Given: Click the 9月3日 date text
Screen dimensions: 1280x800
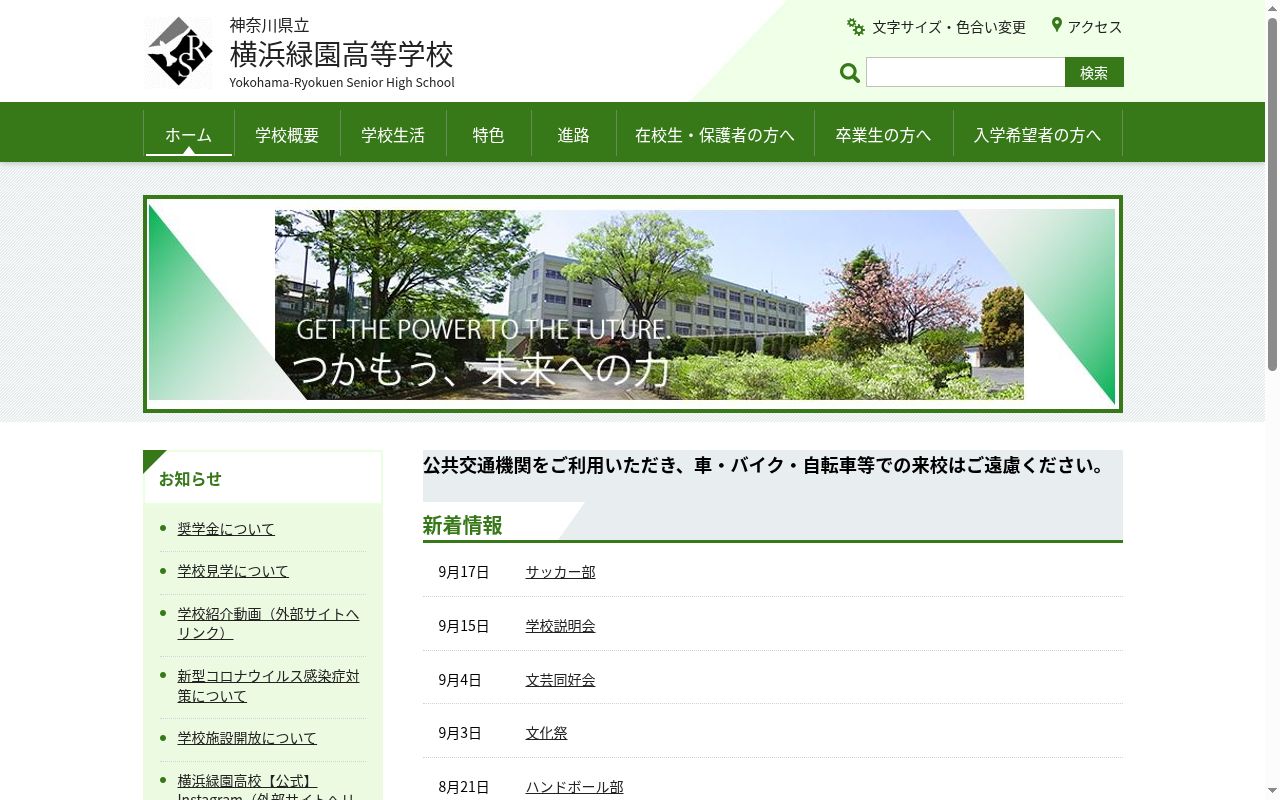Looking at the screenshot, I should (x=460, y=733).
